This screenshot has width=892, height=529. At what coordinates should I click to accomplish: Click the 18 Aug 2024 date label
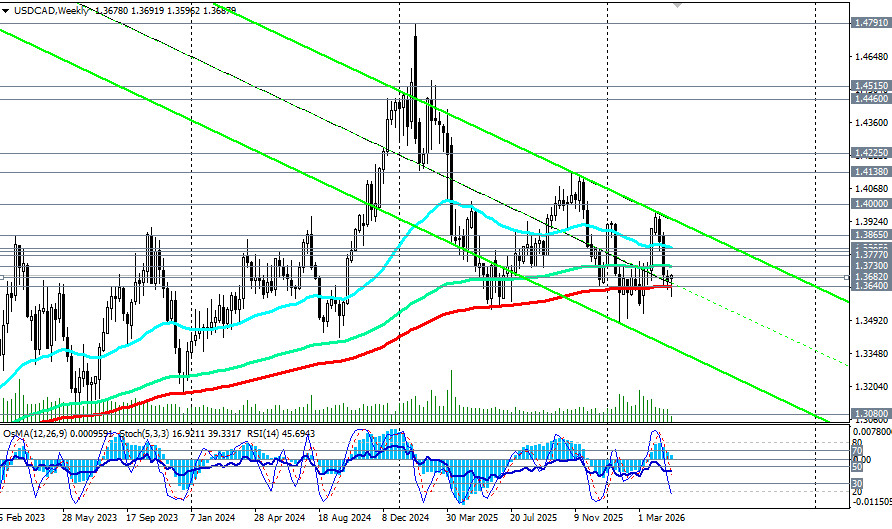click(344, 518)
